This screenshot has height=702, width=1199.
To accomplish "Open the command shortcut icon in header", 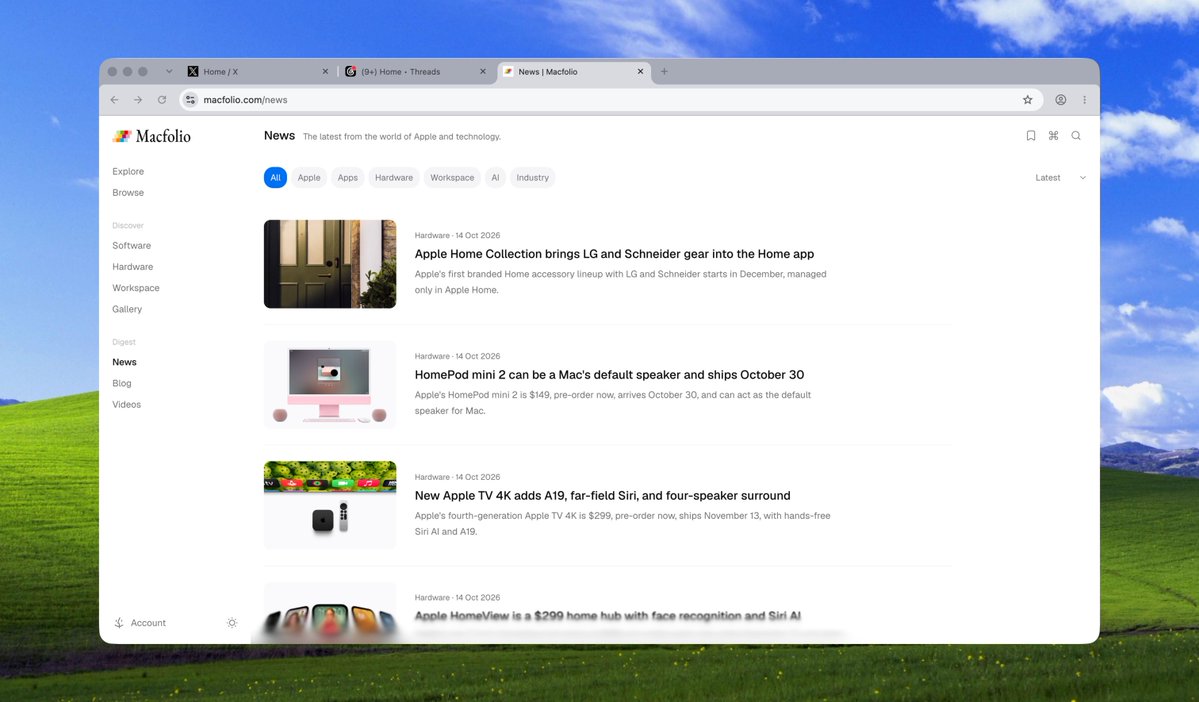I will [x=1054, y=136].
